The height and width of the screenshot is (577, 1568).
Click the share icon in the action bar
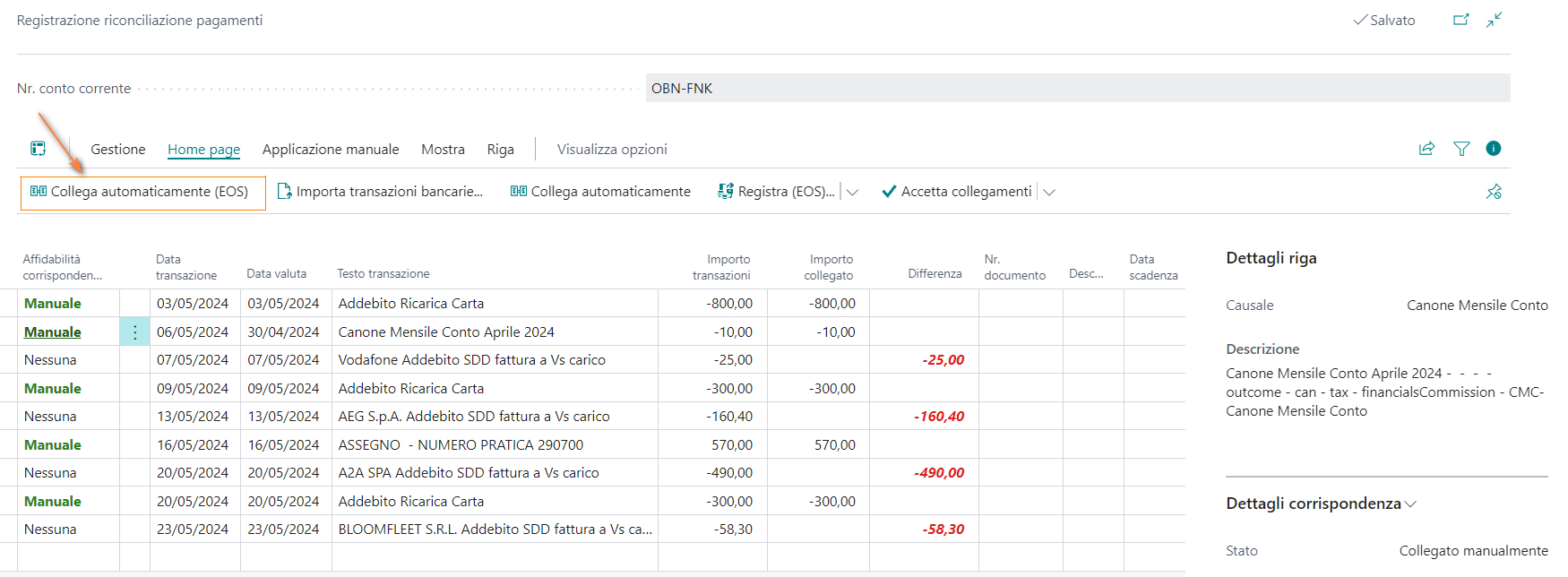click(x=1426, y=149)
